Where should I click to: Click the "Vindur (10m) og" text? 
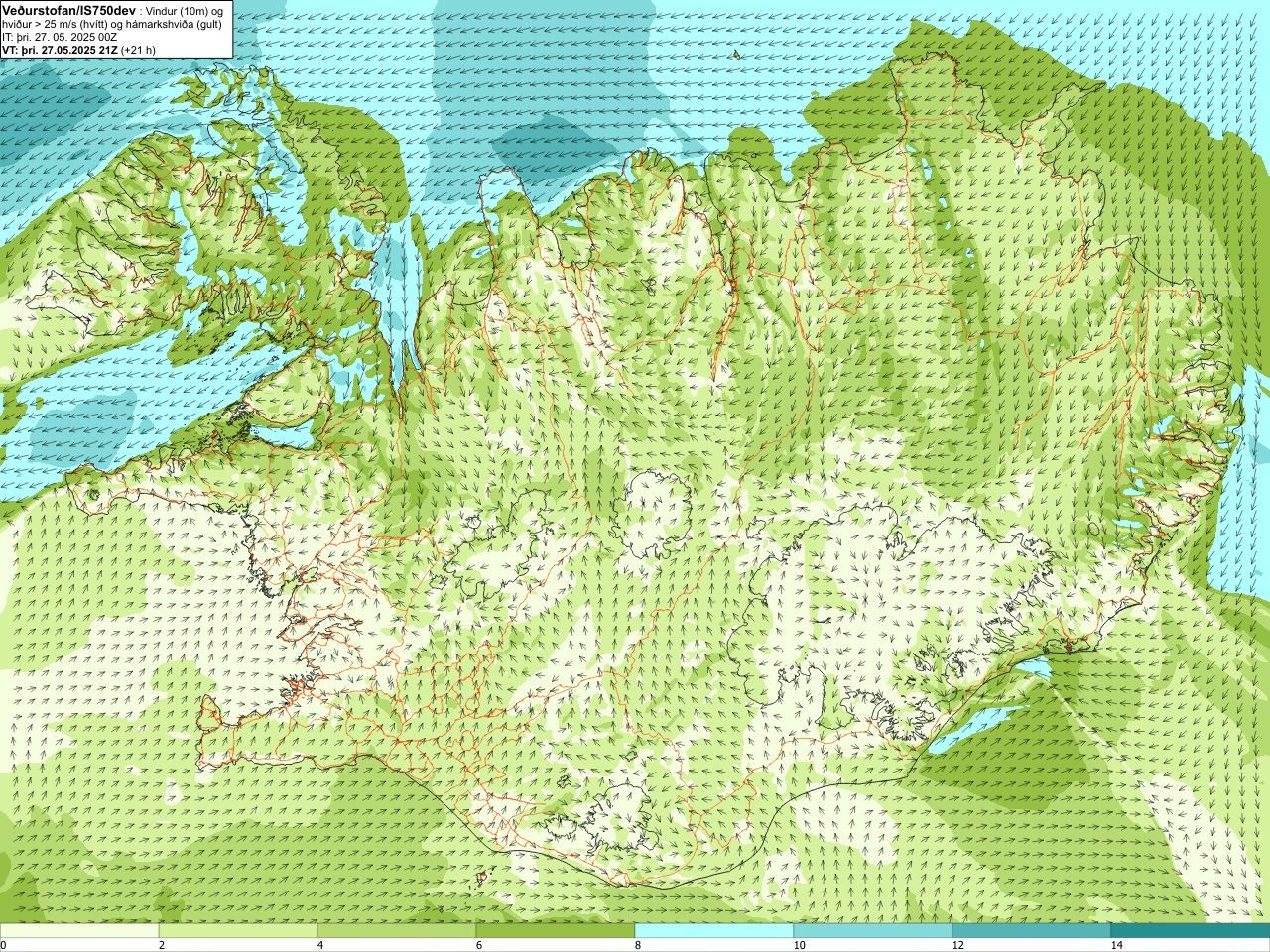click(x=184, y=10)
